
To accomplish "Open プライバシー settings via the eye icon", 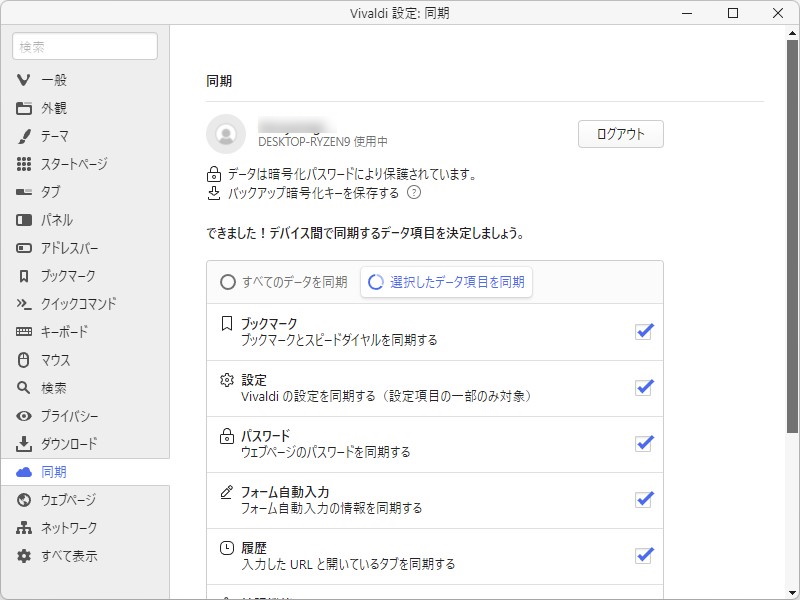I will [22, 416].
